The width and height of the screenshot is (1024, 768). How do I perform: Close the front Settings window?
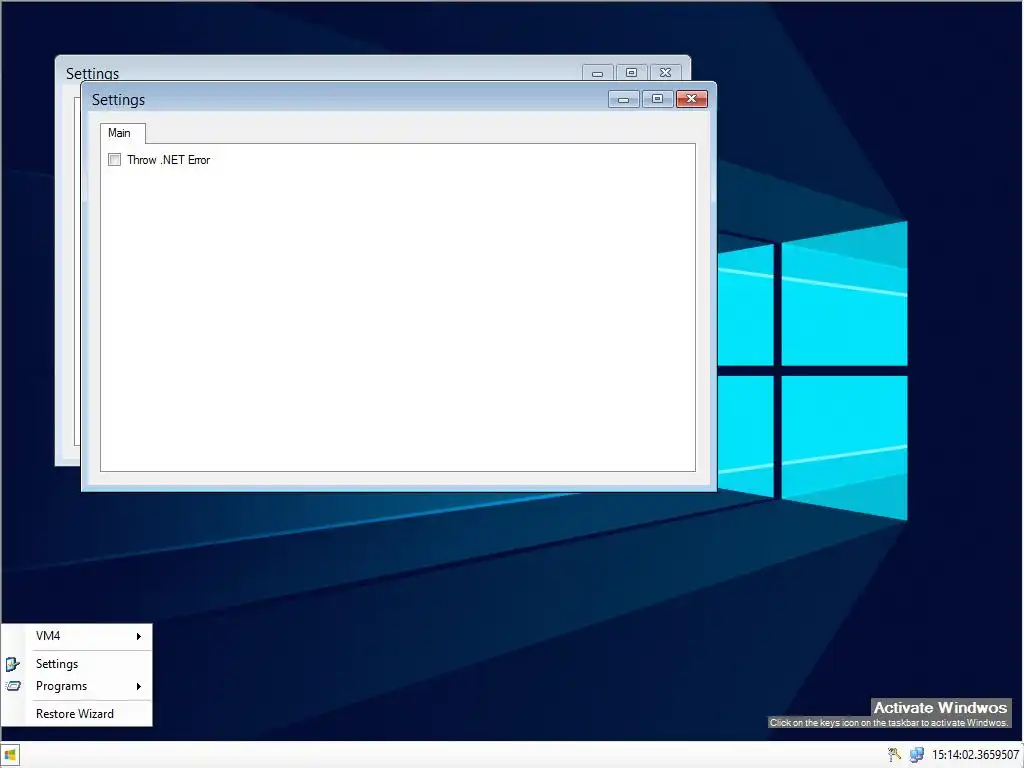(692, 99)
